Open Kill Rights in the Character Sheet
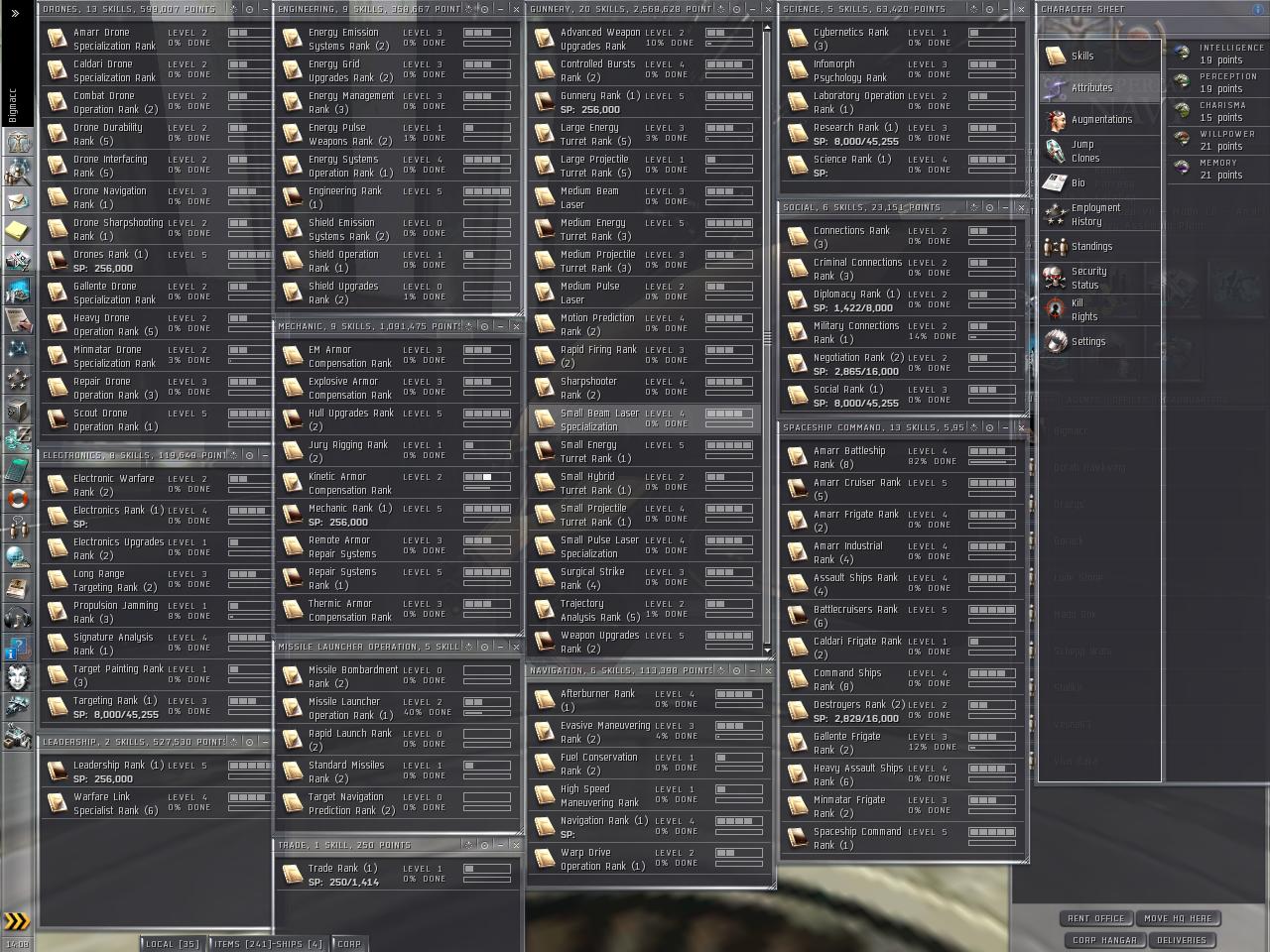This screenshot has height=952, width=1270. pyautogui.click(x=1099, y=309)
